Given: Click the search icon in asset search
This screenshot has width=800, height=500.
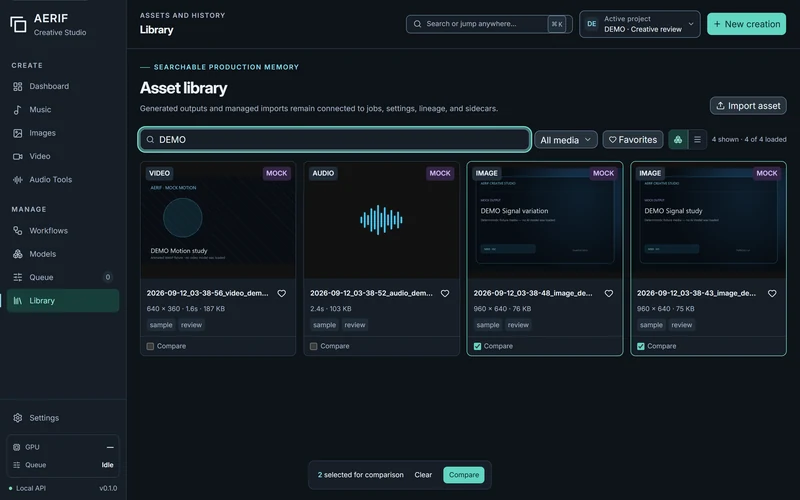Looking at the screenshot, I should click(x=151, y=139).
